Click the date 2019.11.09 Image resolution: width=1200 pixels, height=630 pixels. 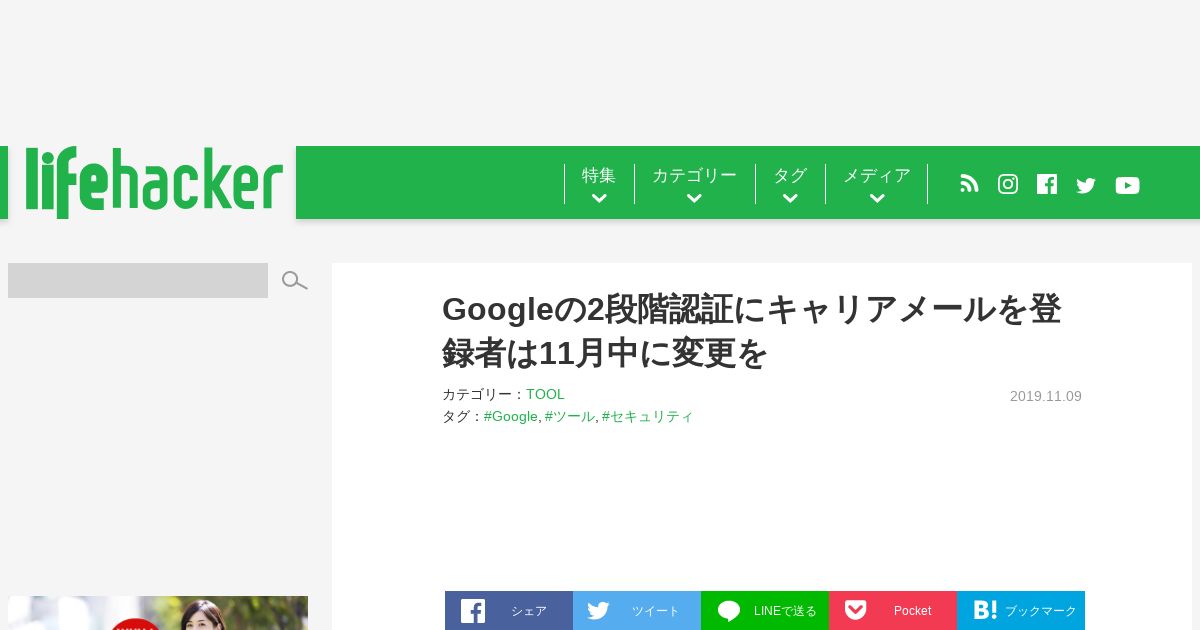pyautogui.click(x=1046, y=396)
